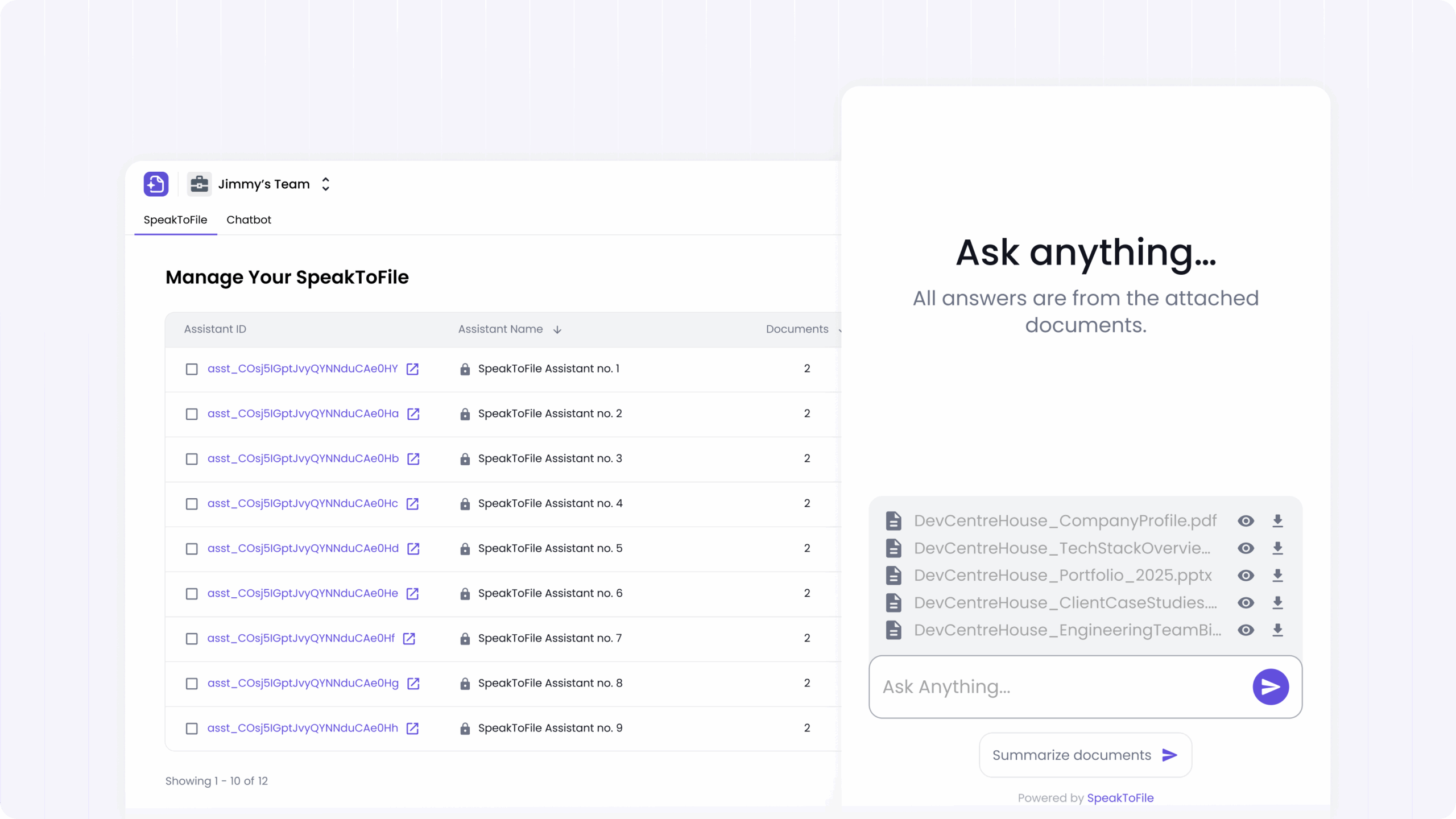The image size is (1456, 819).
Task: Check the box for asst_...Ae0Hf row
Action: coord(192,639)
